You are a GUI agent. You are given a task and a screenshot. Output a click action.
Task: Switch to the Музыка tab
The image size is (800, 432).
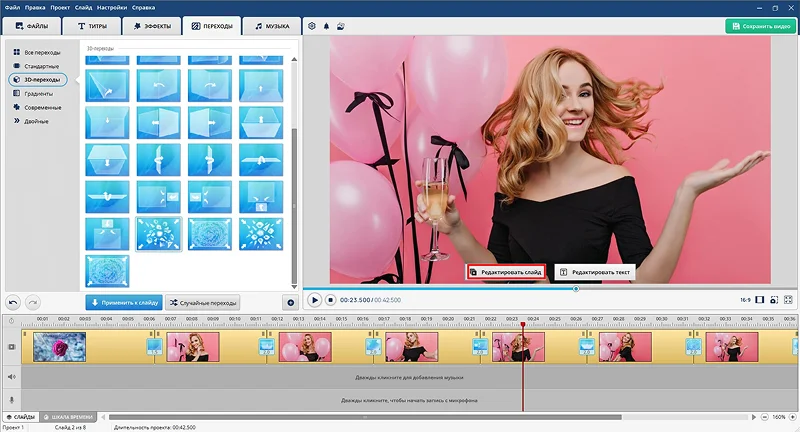point(272,26)
